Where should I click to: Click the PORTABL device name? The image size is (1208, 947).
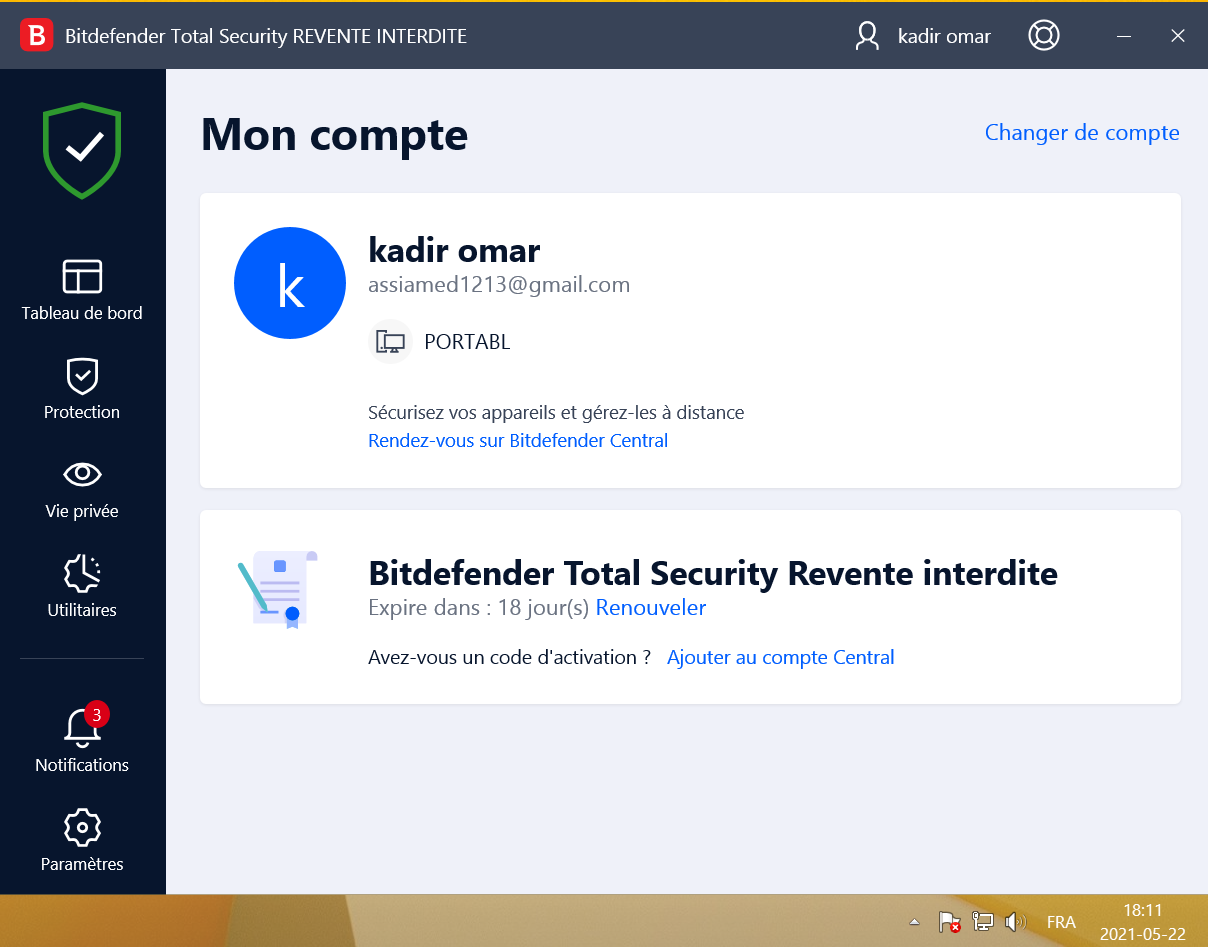point(467,342)
